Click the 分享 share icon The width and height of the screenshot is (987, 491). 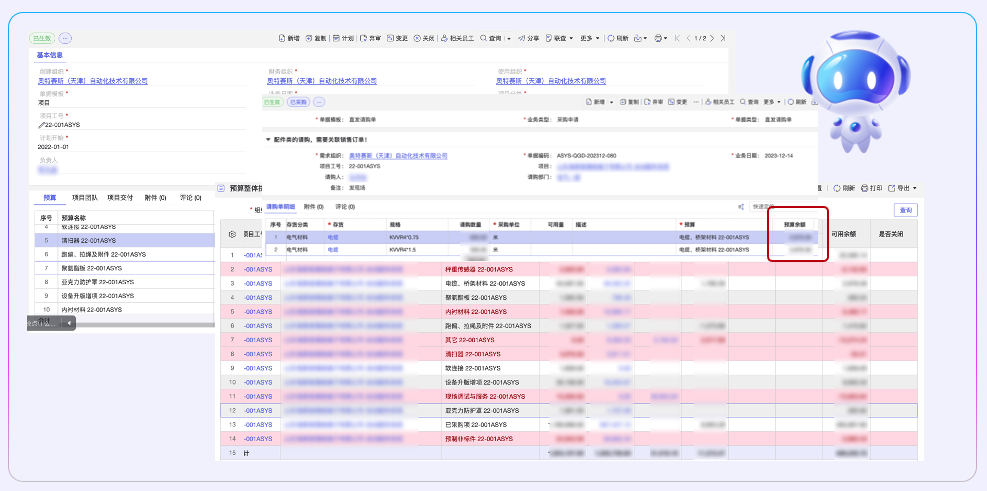tap(526, 38)
